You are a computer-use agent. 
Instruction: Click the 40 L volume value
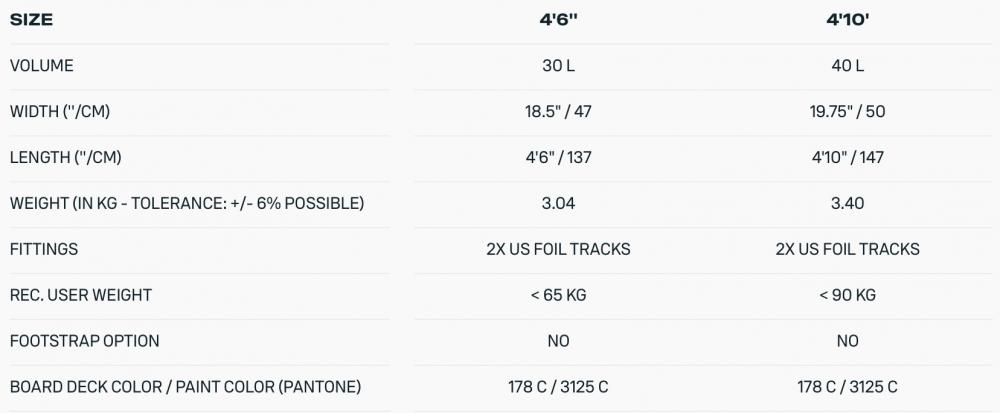[847, 66]
